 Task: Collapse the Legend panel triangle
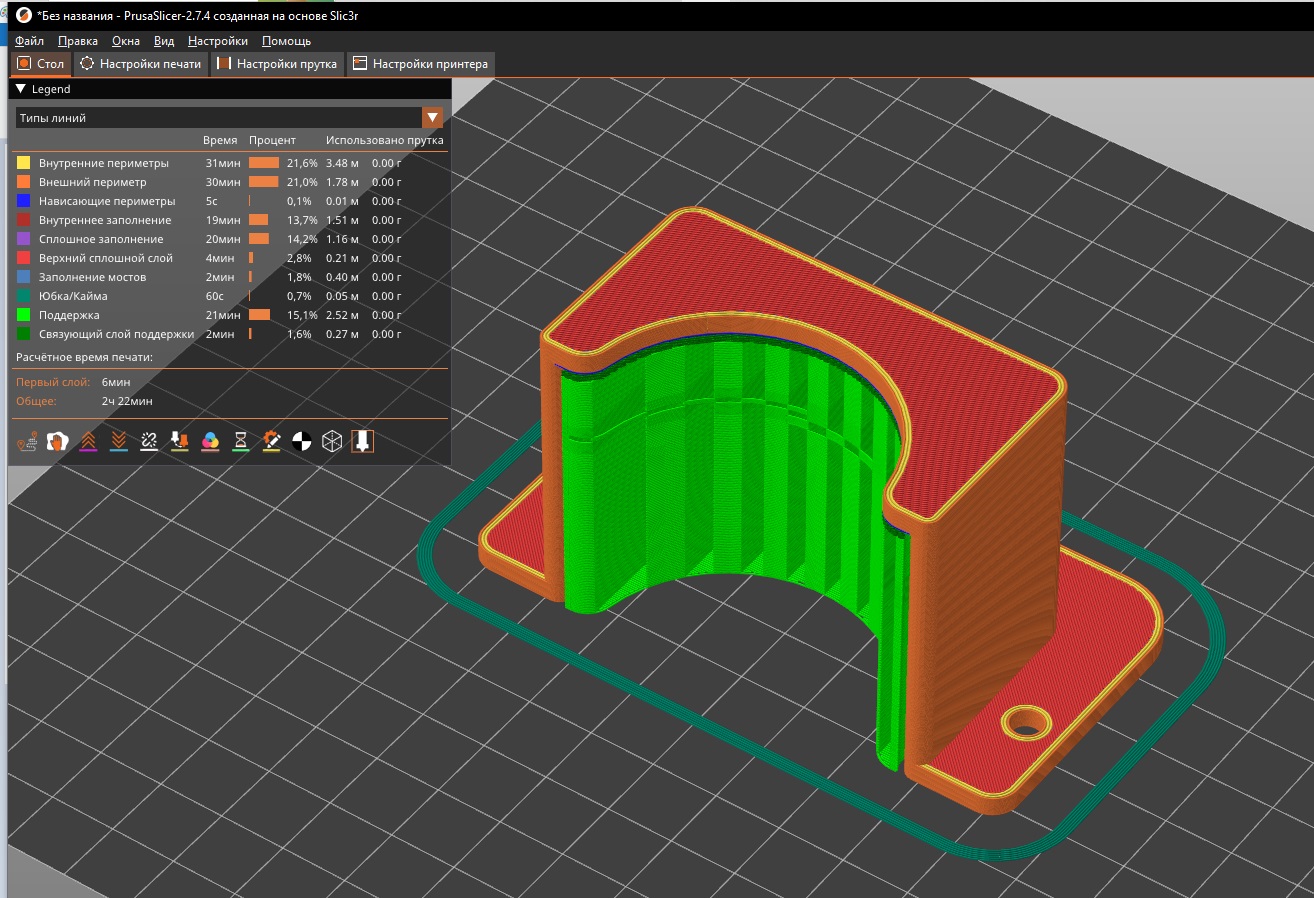point(20,89)
